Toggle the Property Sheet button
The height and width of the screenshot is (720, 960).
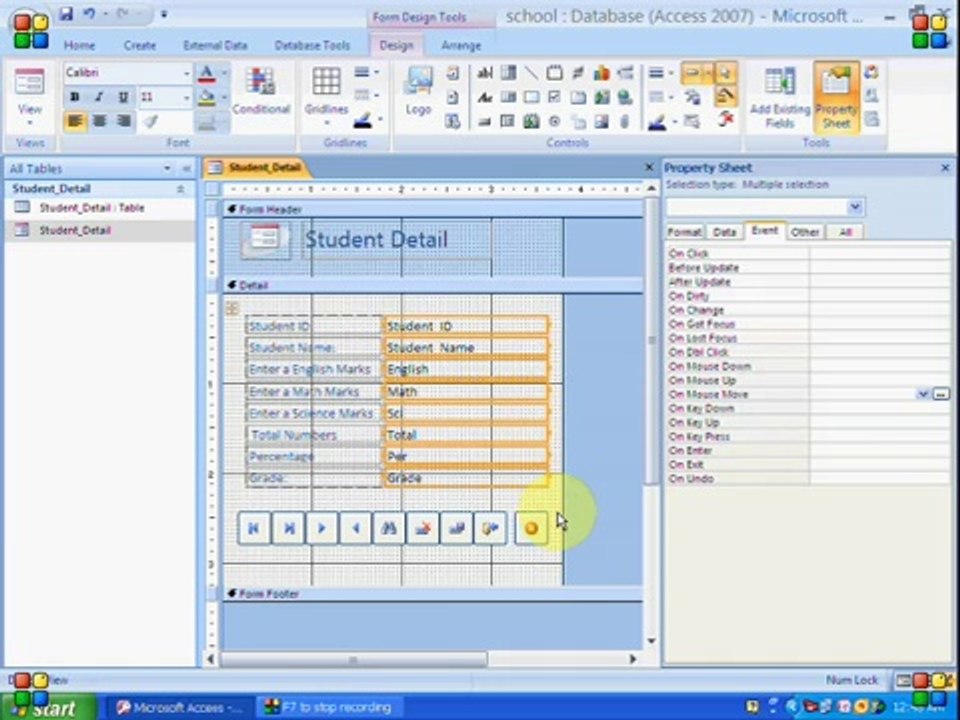coord(836,97)
